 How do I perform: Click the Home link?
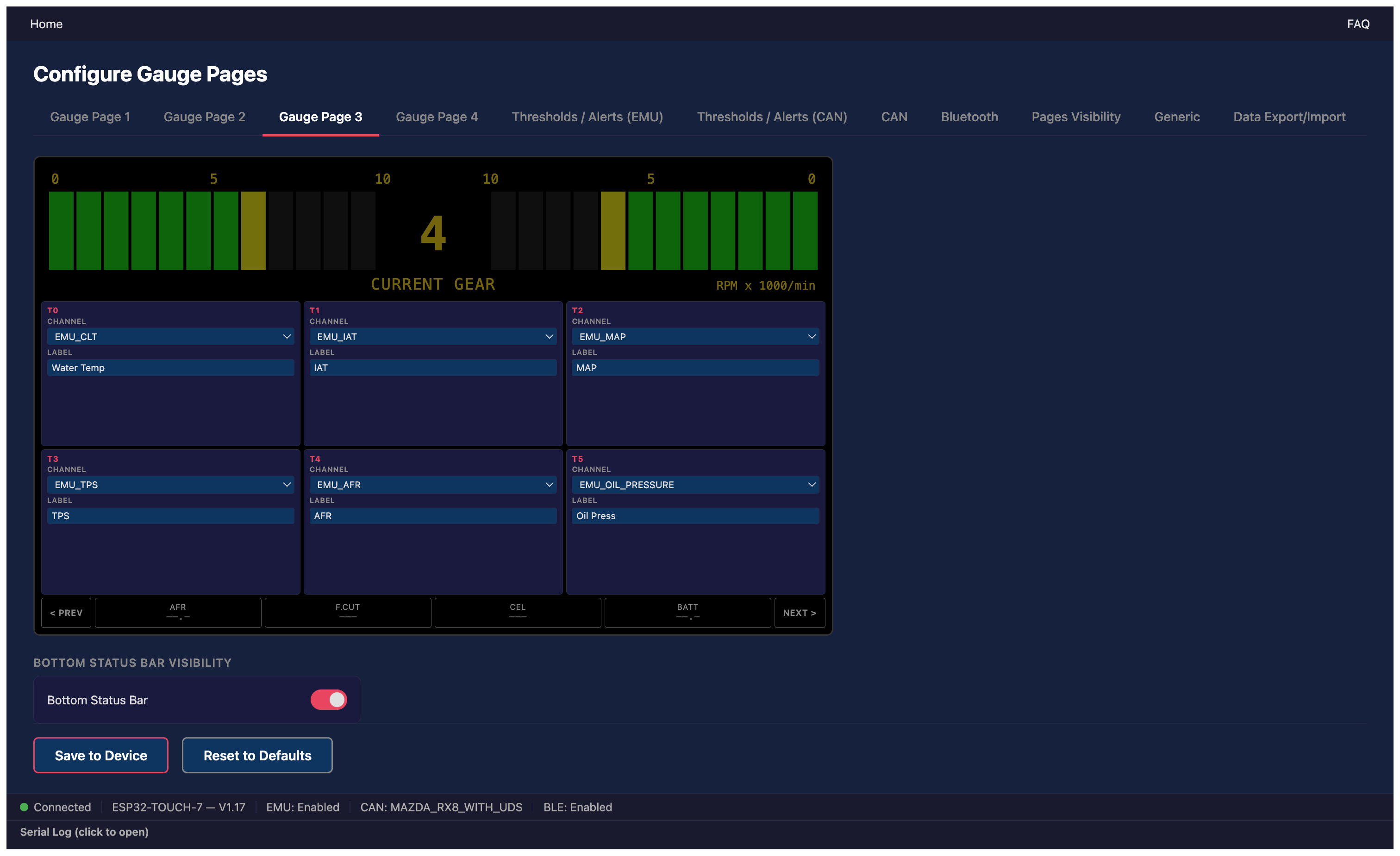tap(46, 24)
